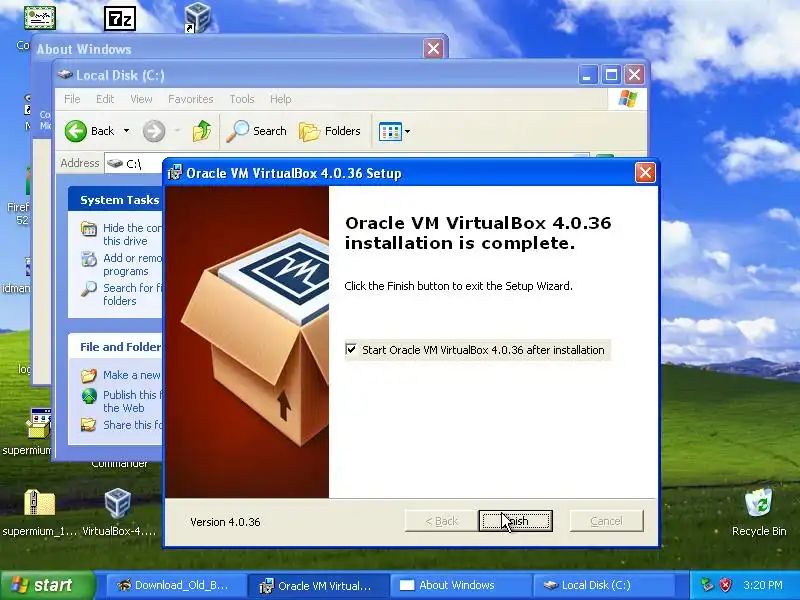The height and width of the screenshot is (600, 800).
Task: Open Favorites menu in Local Disk window
Action: click(x=190, y=99)
